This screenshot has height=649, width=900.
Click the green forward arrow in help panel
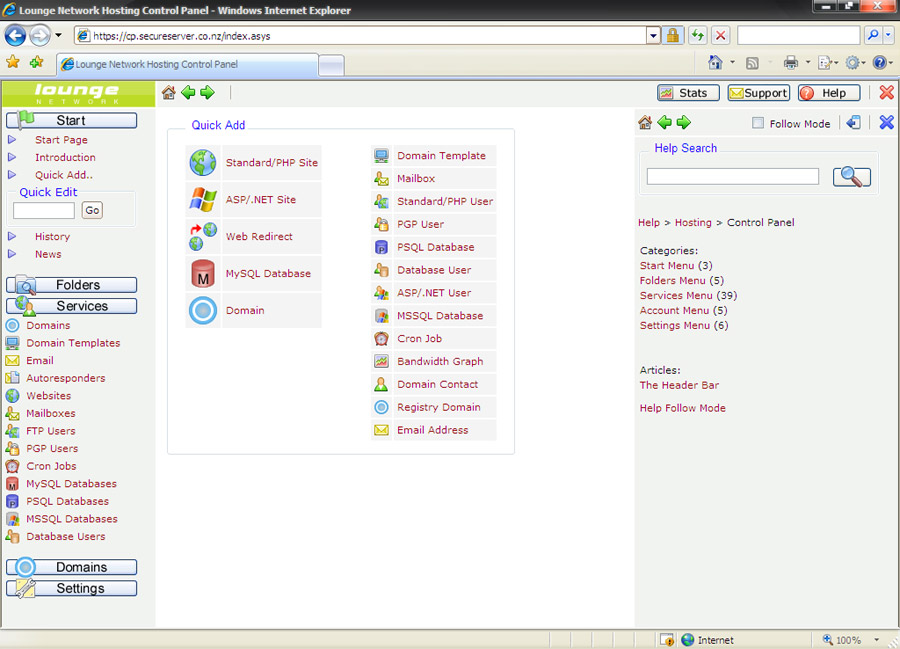pos(684,123)
